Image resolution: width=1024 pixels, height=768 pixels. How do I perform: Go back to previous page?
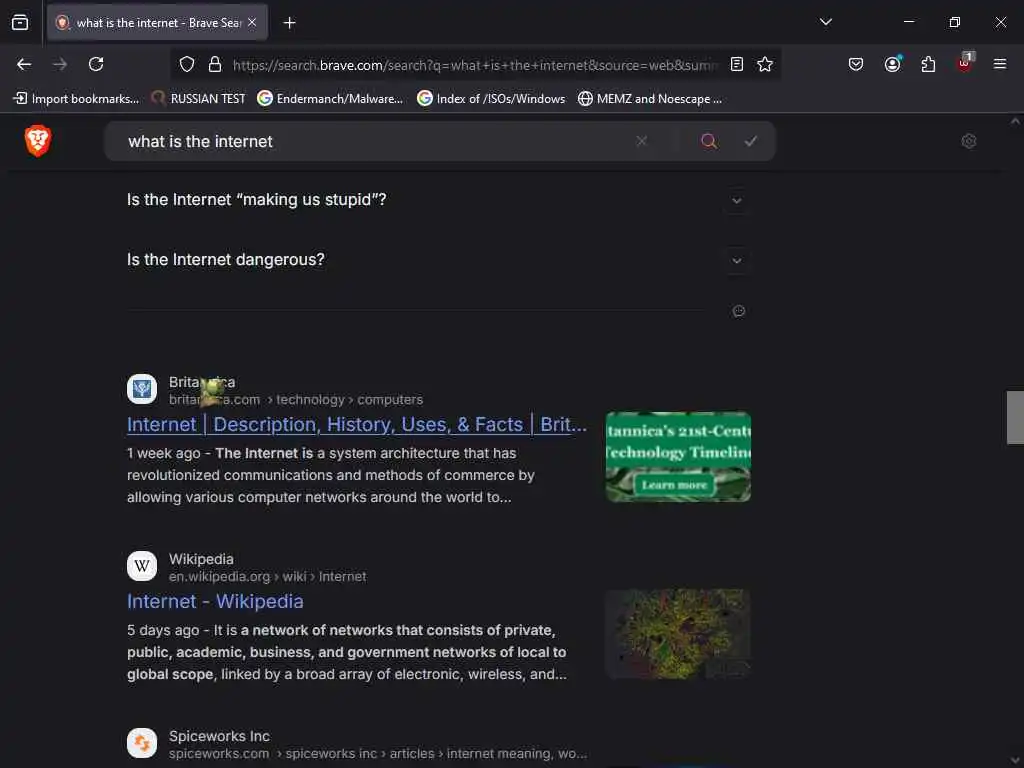[x=24, y=64]
